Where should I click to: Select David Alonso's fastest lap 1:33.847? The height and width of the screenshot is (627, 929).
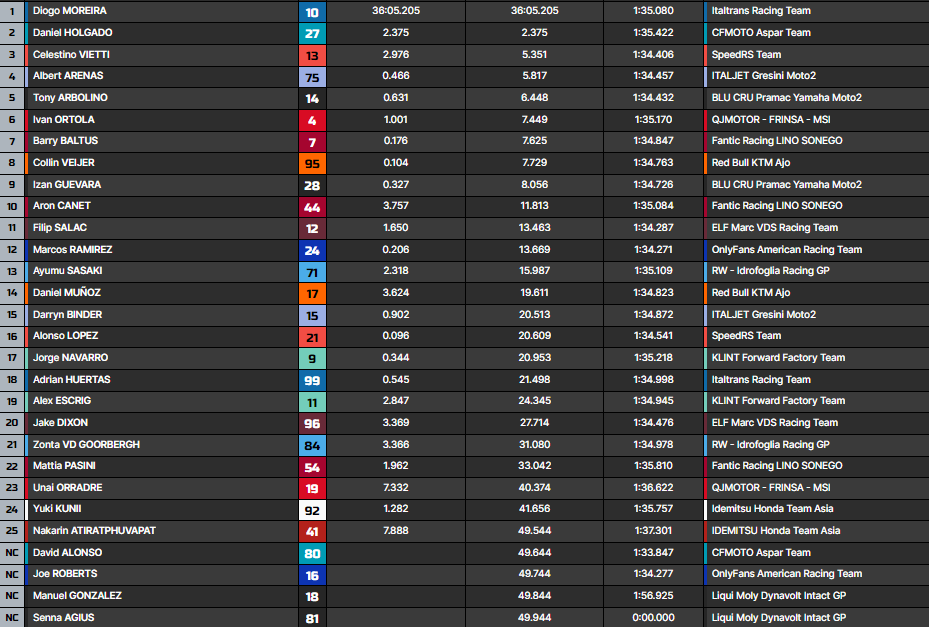(x=653, y=553)
